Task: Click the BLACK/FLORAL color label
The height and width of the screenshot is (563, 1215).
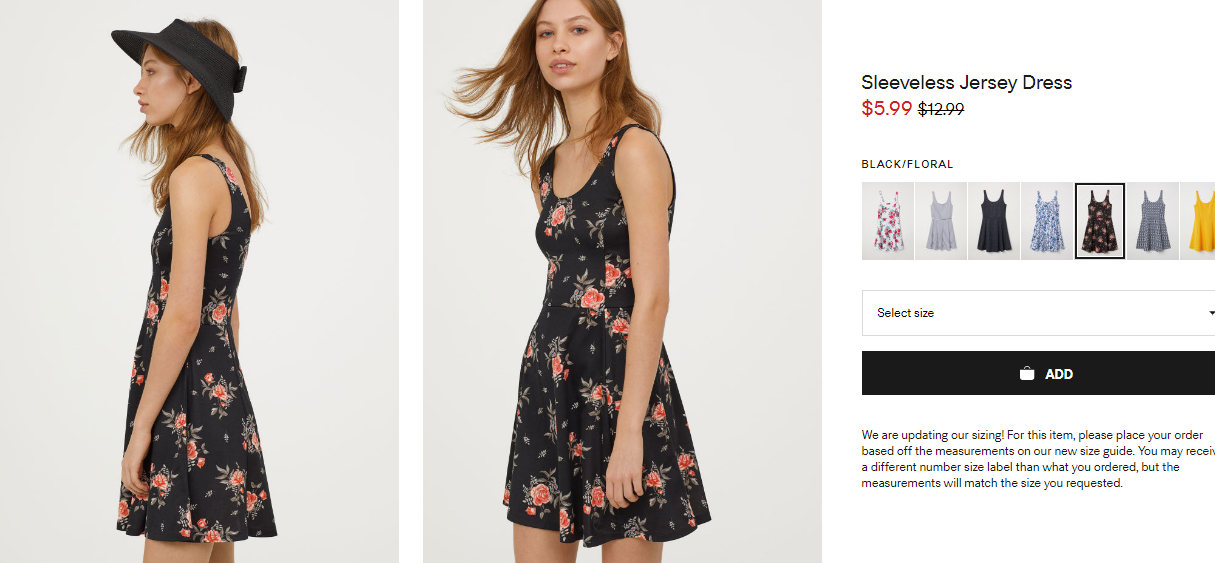Action: 907,164
